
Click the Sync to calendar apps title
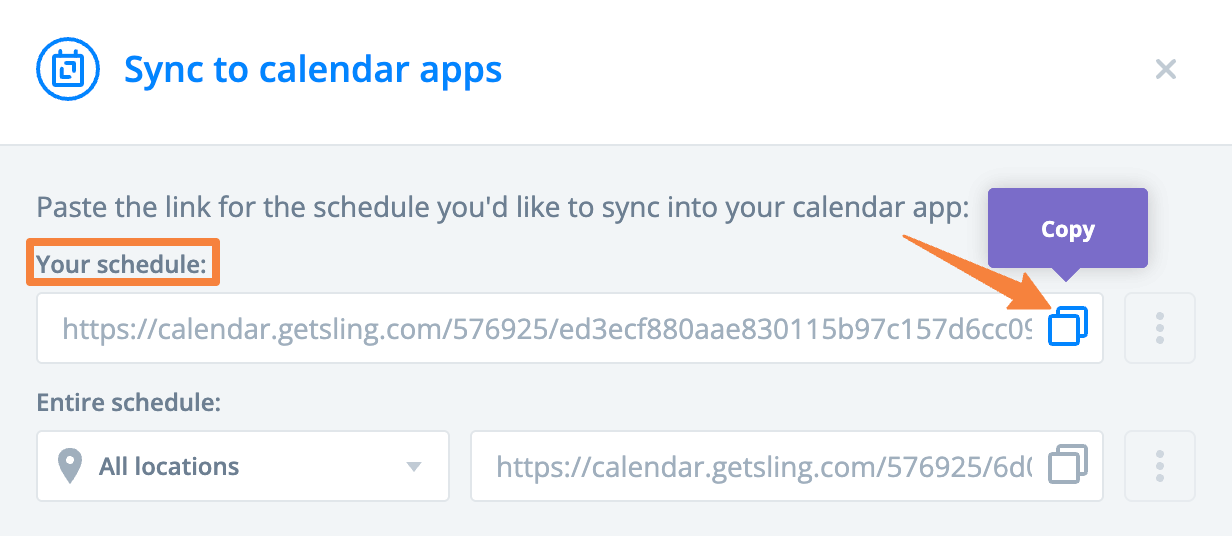313,70
